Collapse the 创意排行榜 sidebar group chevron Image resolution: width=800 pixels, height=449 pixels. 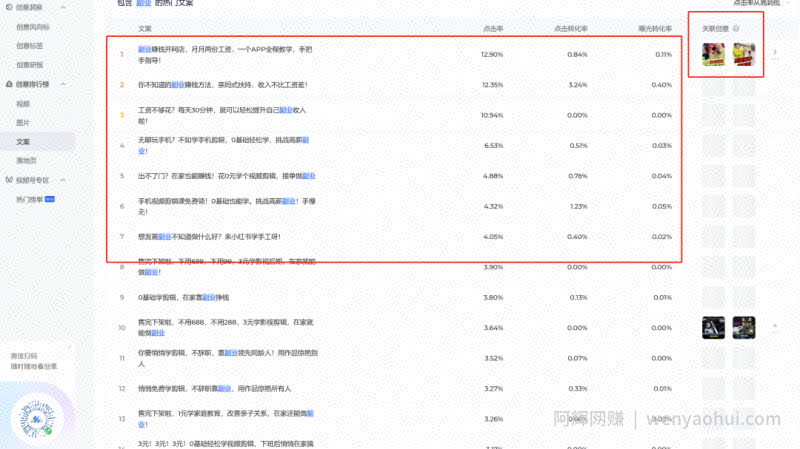pos(63,84)
